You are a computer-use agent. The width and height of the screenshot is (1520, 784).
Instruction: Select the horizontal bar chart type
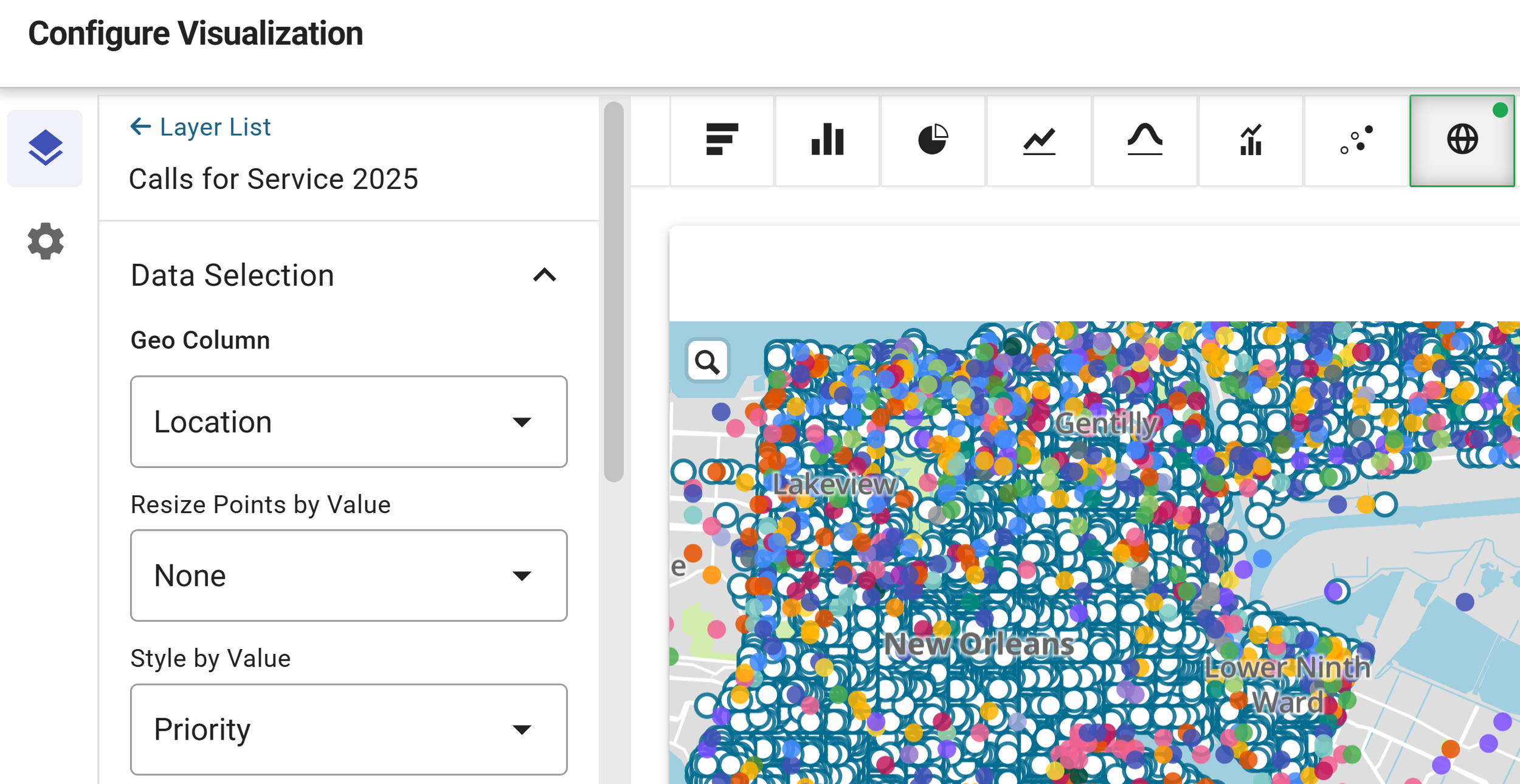tap(722, 140)
